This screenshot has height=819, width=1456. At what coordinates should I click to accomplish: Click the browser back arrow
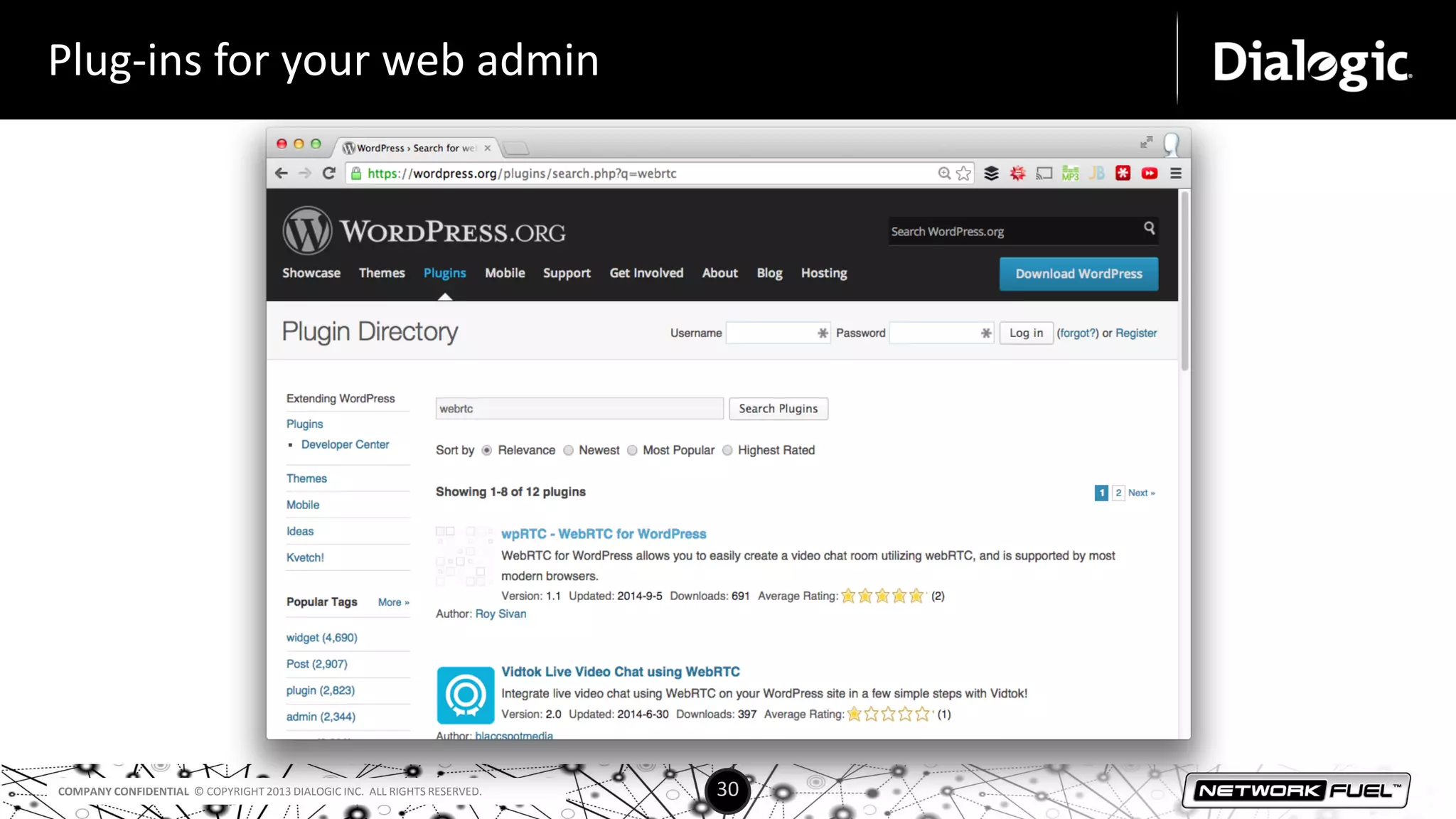[282, 173]
